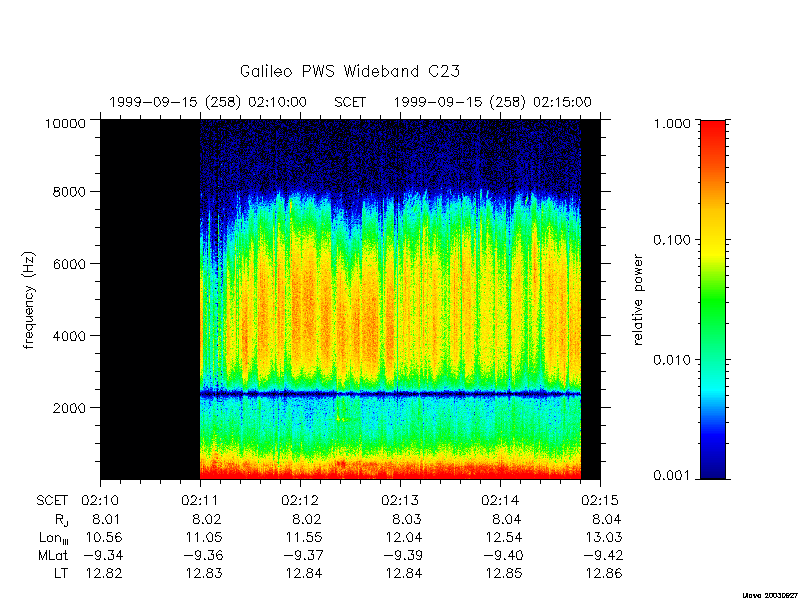This screenshot has width=800, height=600.
Task: Click the '8000' frequency tick label
Action: 69,192
